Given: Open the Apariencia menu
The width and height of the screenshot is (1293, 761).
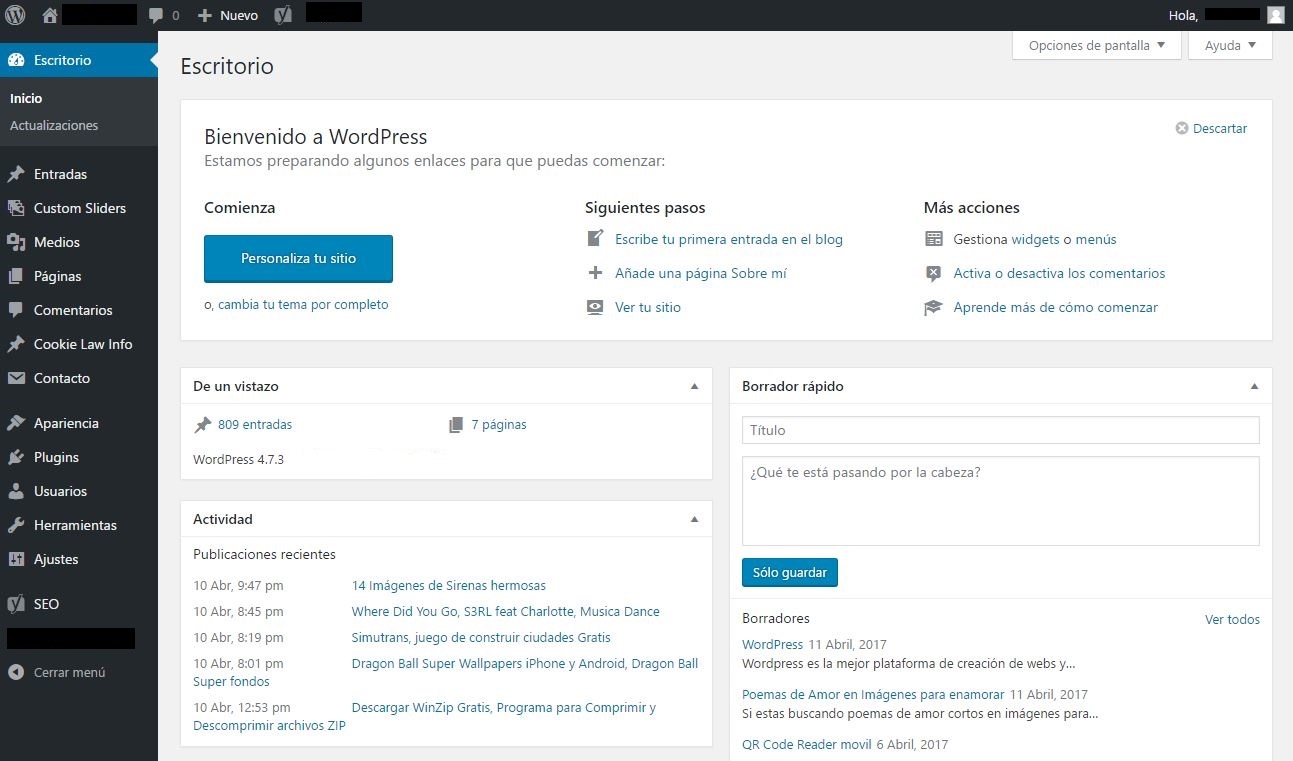Looking at the screenshot, I should click(x=79, y=423).
